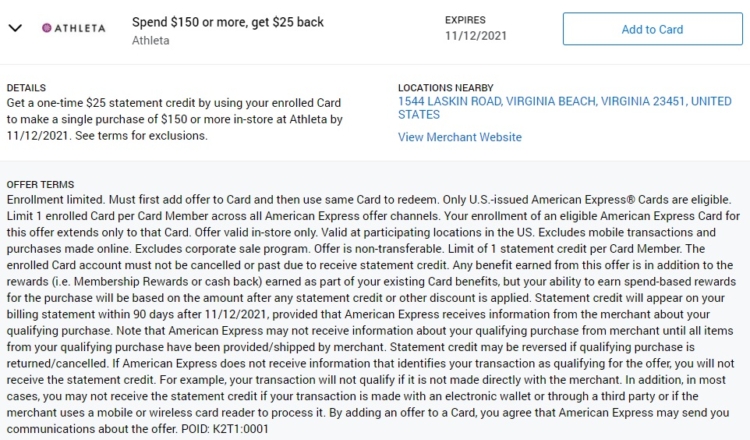Open the View Merchant Website link

pos(460,137)
